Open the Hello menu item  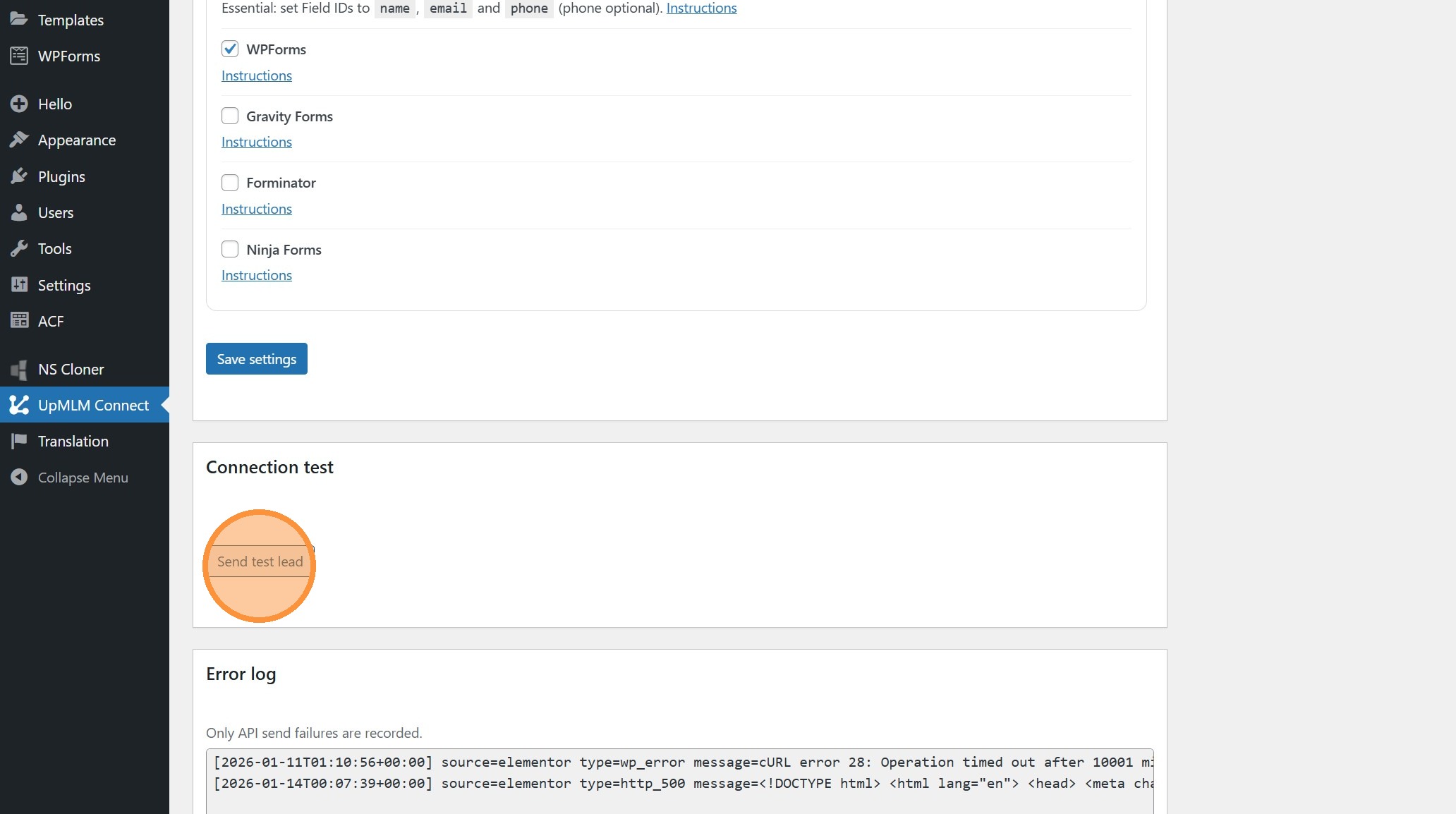coord(55,104)
